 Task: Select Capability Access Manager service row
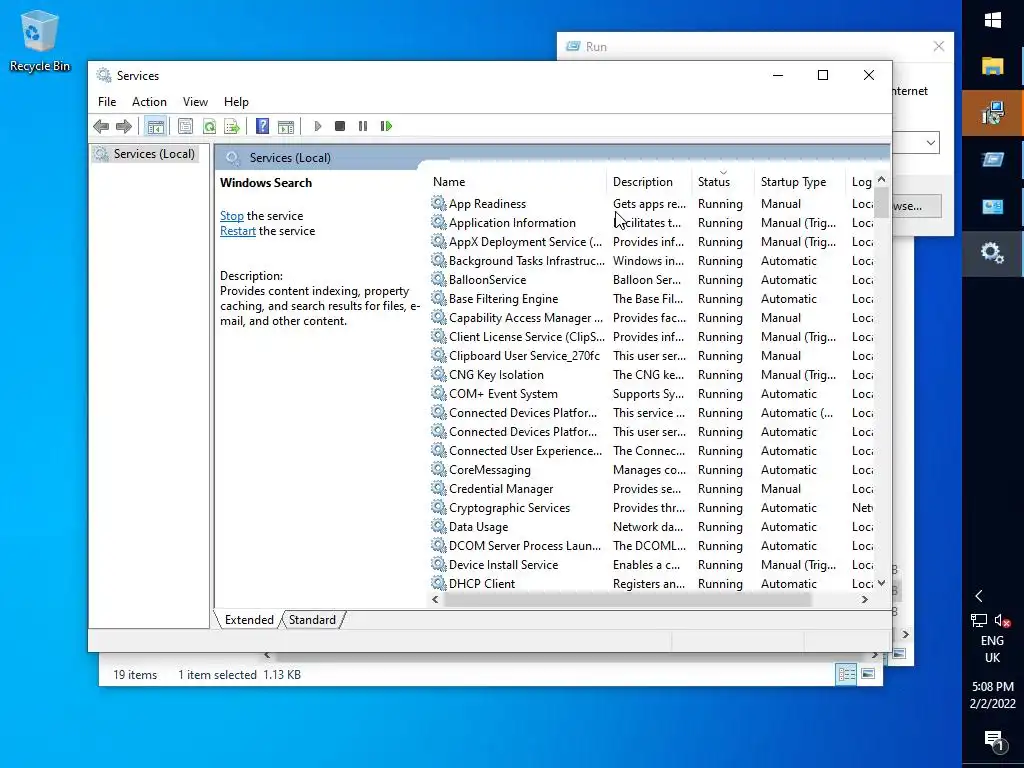(x=651, y=317)
